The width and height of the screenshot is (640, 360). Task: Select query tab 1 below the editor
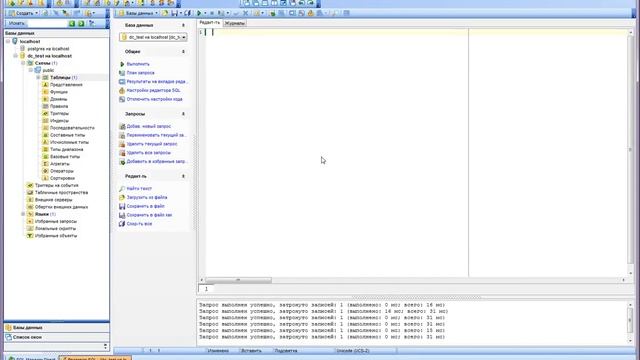(x=206, y=289)
